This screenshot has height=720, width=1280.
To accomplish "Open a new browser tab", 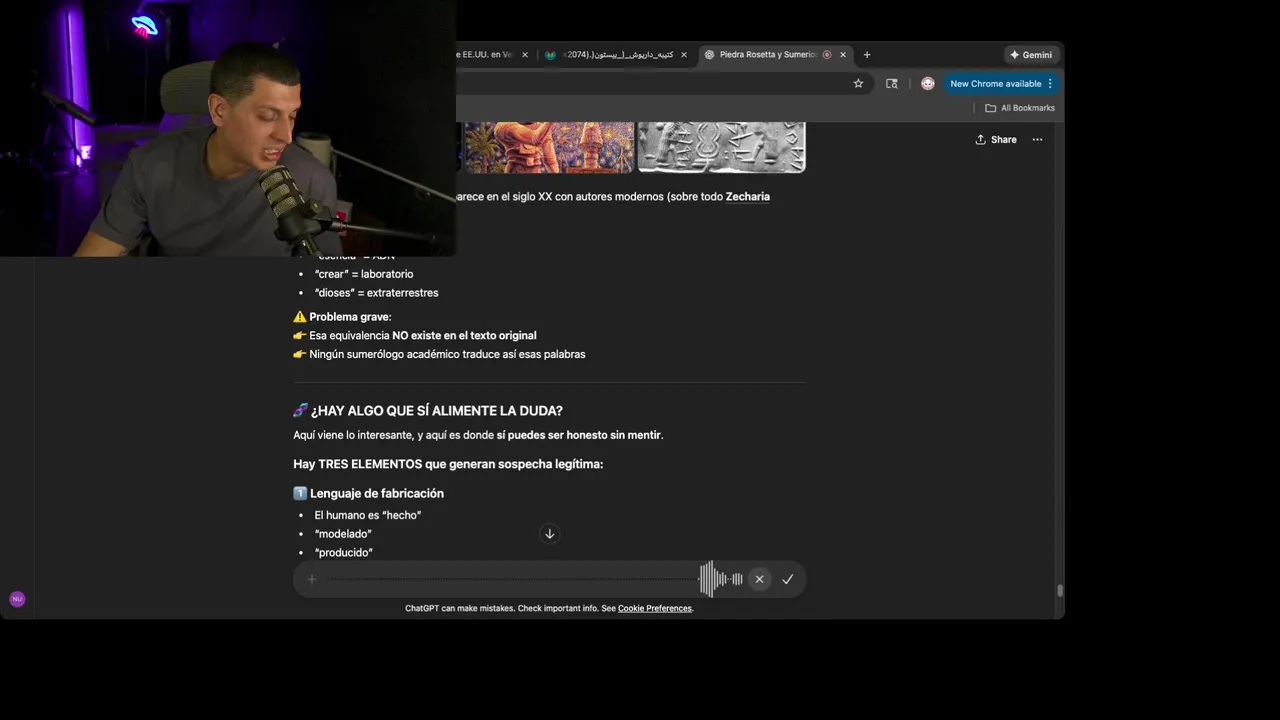I will coord(867,55).
